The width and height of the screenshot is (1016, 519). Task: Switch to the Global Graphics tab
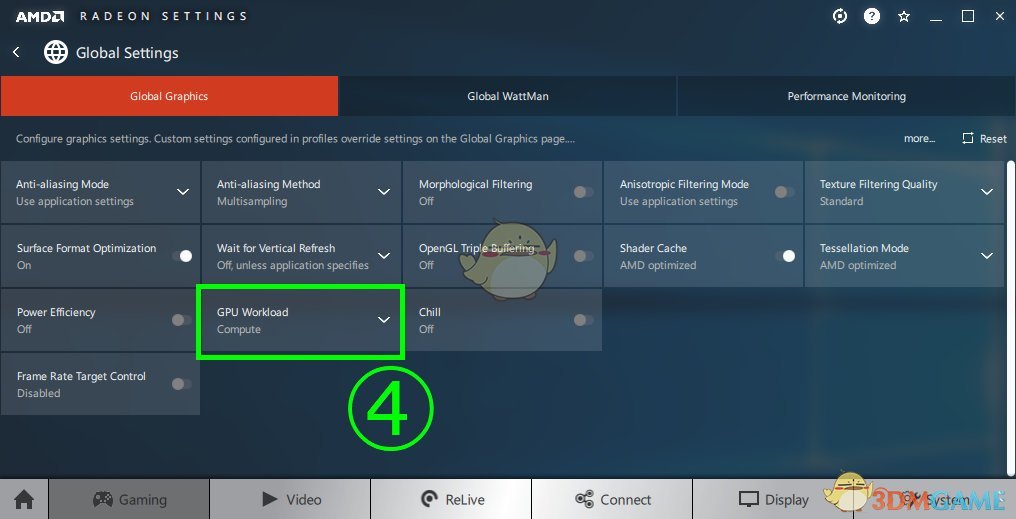pyautogui.click(x=169, y=96)
